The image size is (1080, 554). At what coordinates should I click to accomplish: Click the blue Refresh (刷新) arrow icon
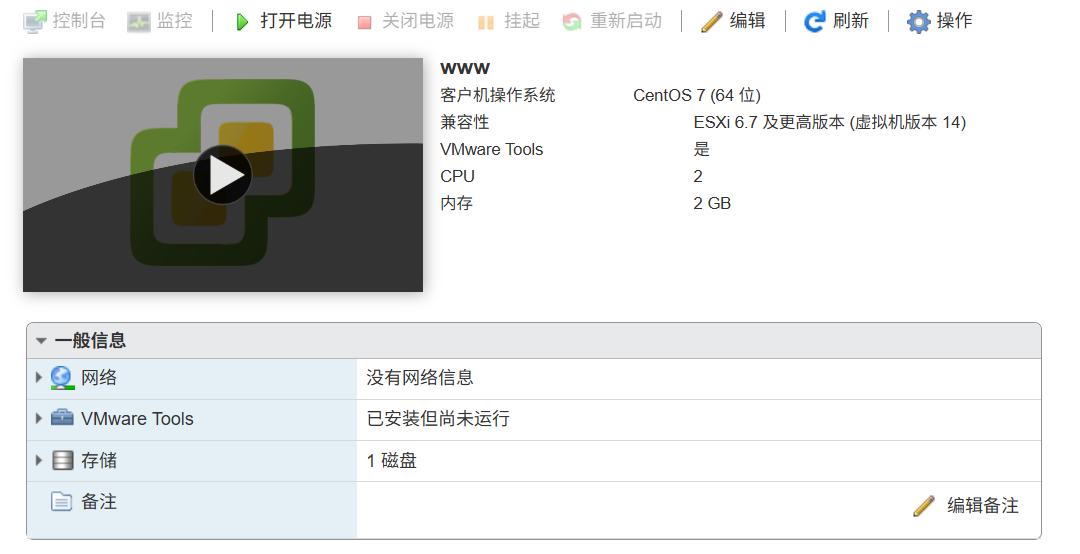click(x=814, y=21)
